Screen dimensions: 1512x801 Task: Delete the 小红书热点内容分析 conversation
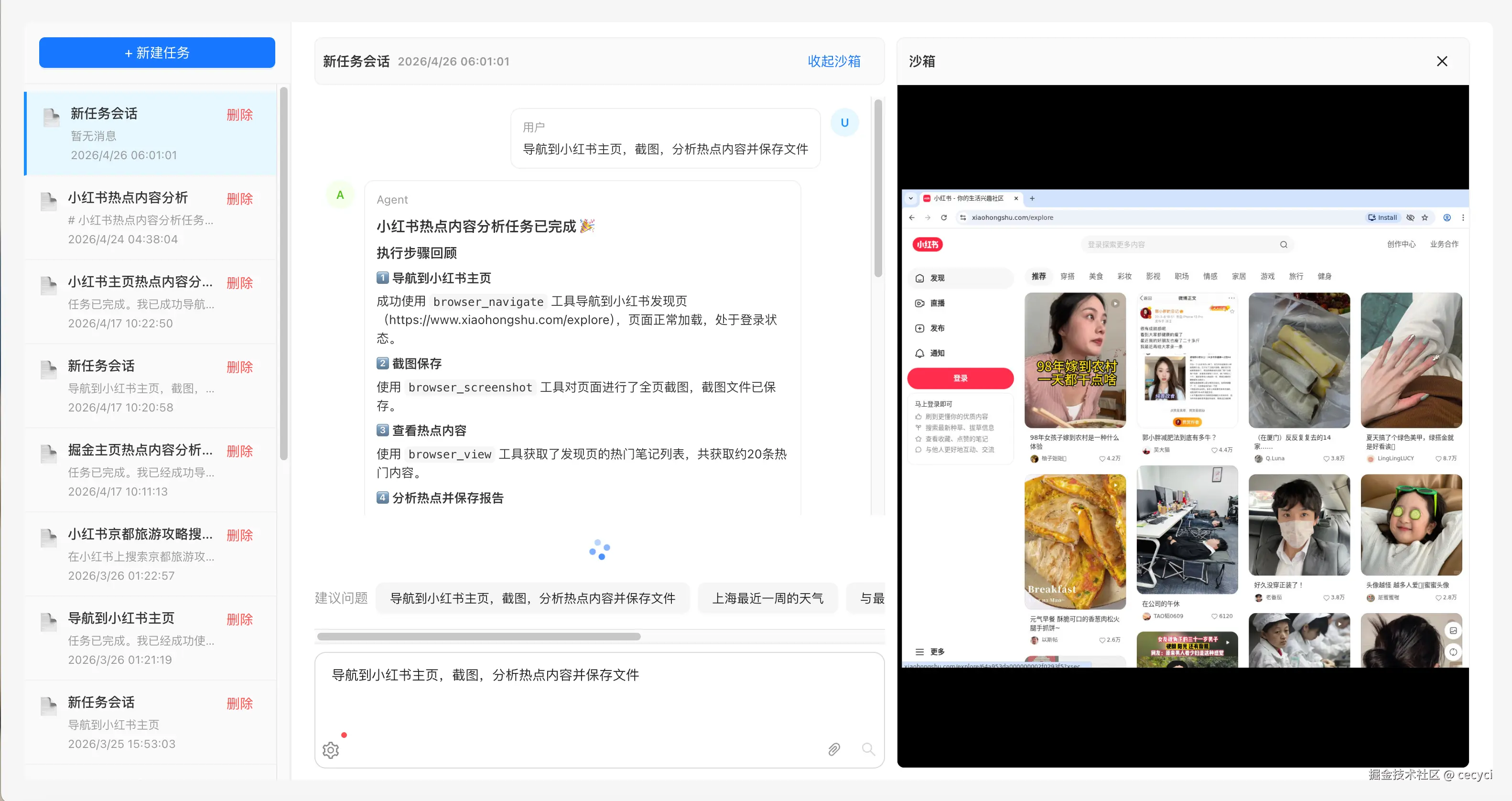[x=239, y=199]
